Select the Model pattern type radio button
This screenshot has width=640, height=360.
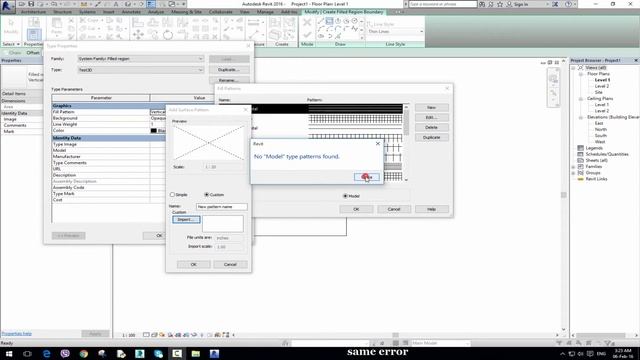point(345,196)
